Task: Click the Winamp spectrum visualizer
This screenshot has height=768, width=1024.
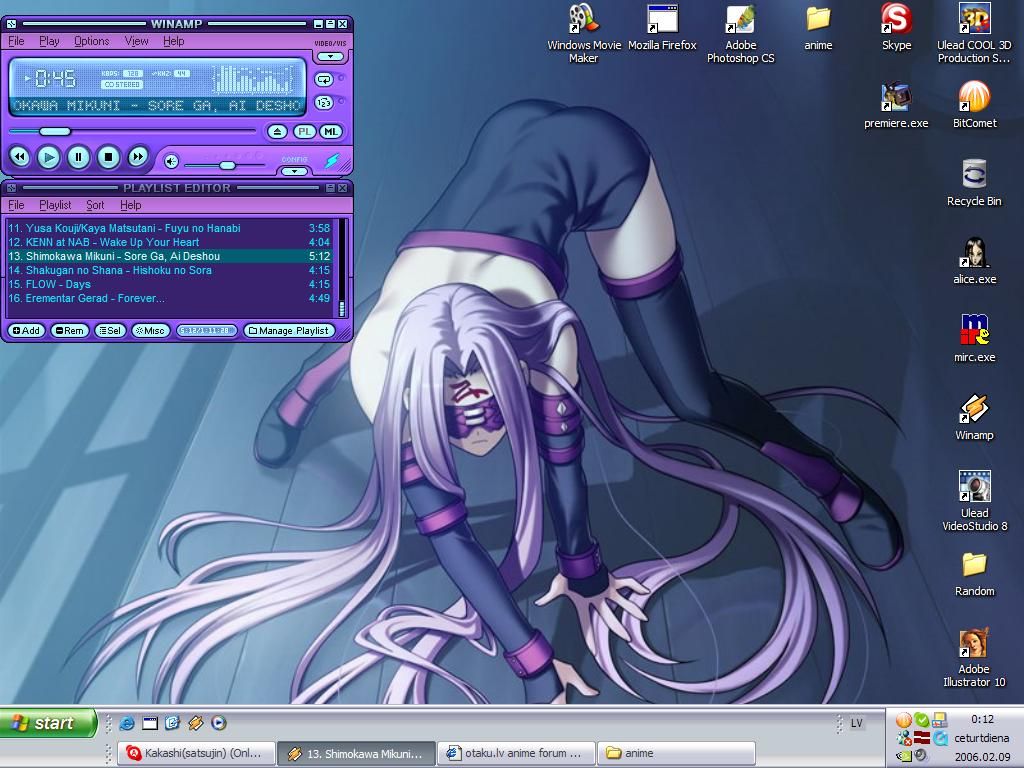Action: pos(252,79)
